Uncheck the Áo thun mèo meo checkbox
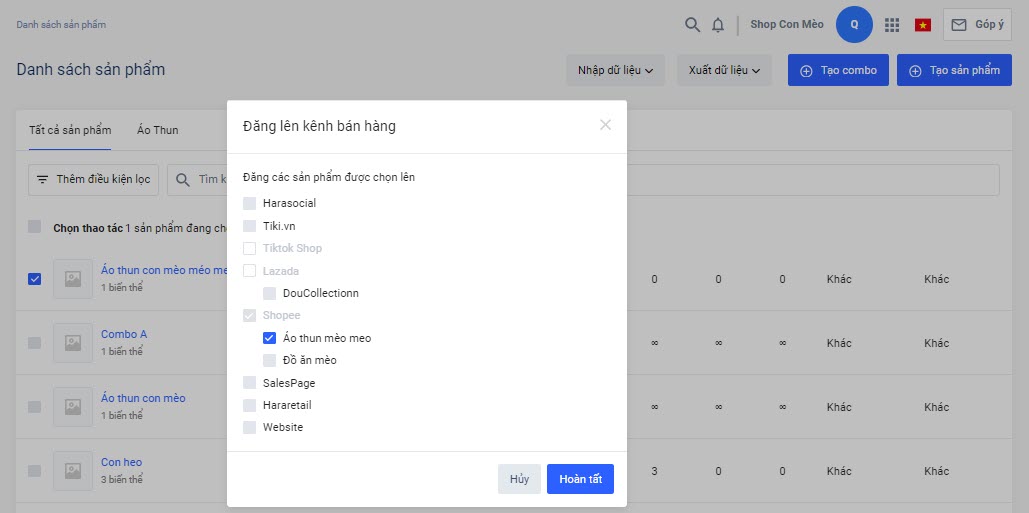Viewport: 1029px width, 513px height. point(270,338)
